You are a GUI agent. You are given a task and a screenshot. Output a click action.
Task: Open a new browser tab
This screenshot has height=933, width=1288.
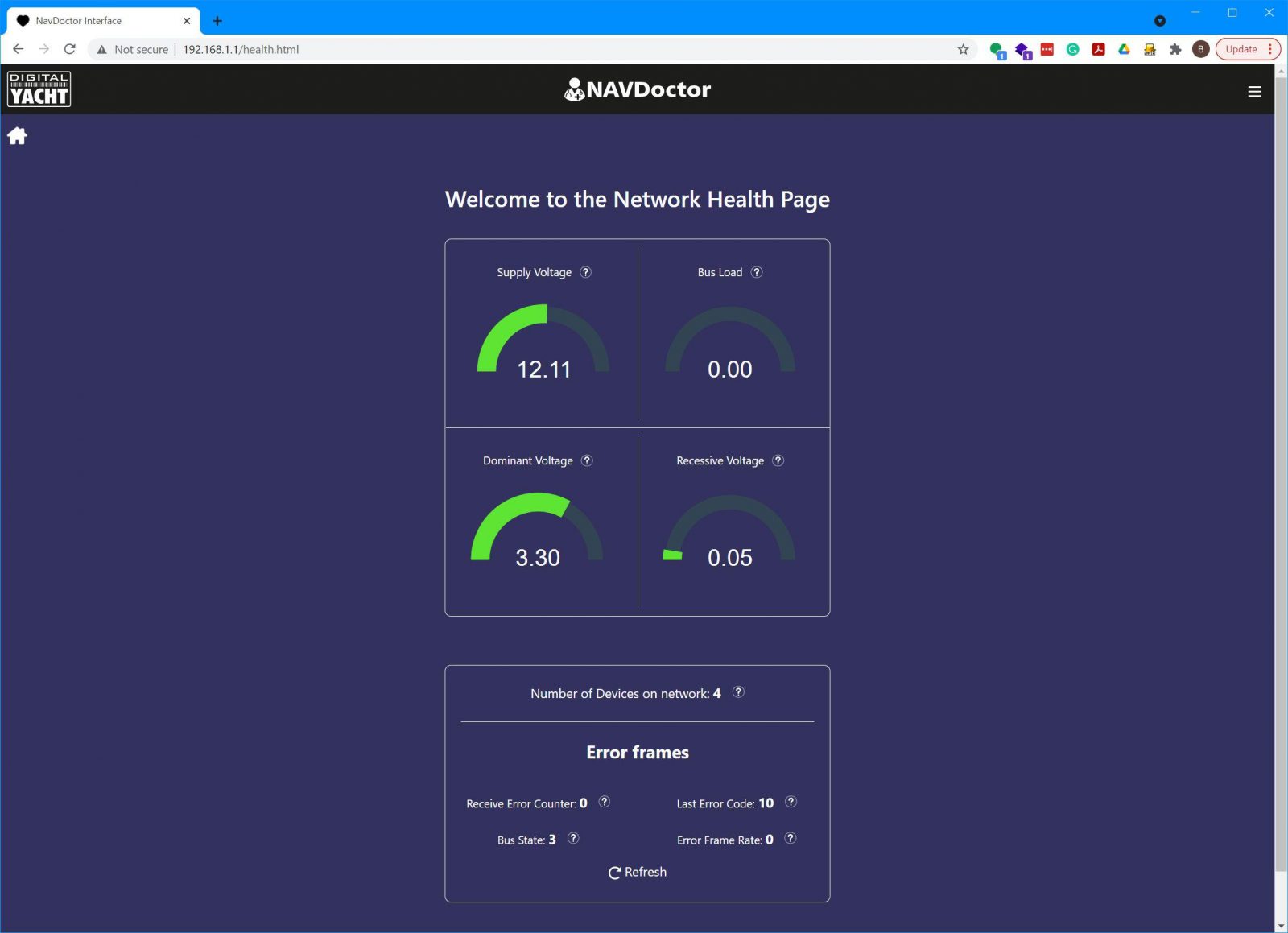[x=217, y=21]
